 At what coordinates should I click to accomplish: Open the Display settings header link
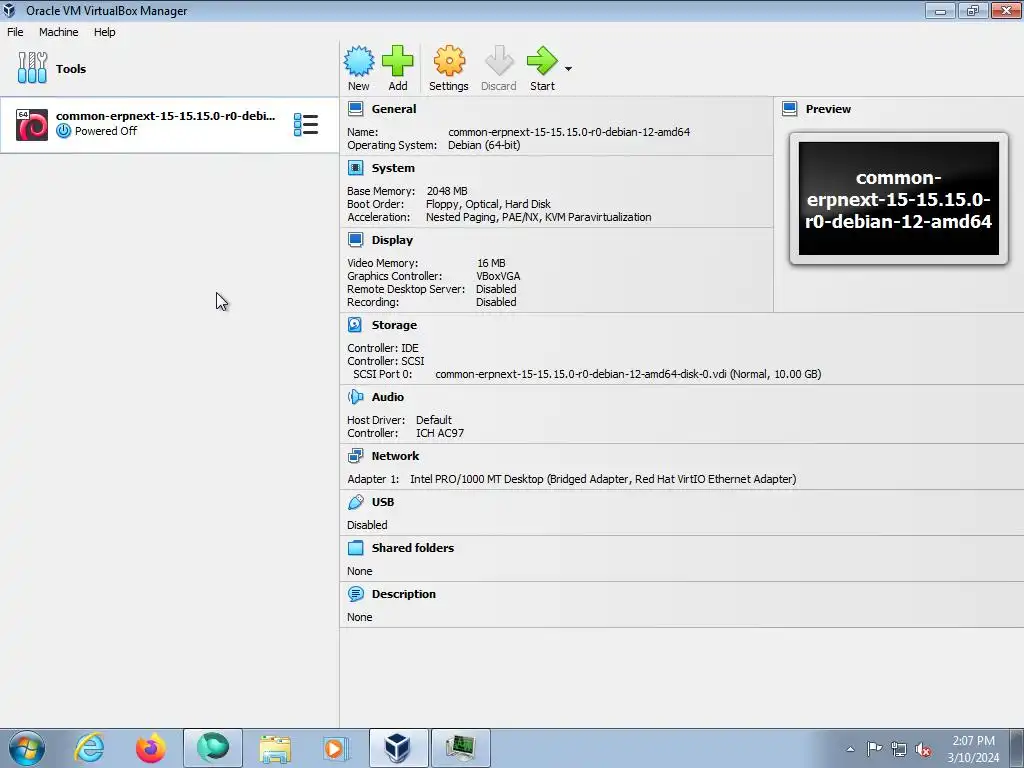coord(392,240)
